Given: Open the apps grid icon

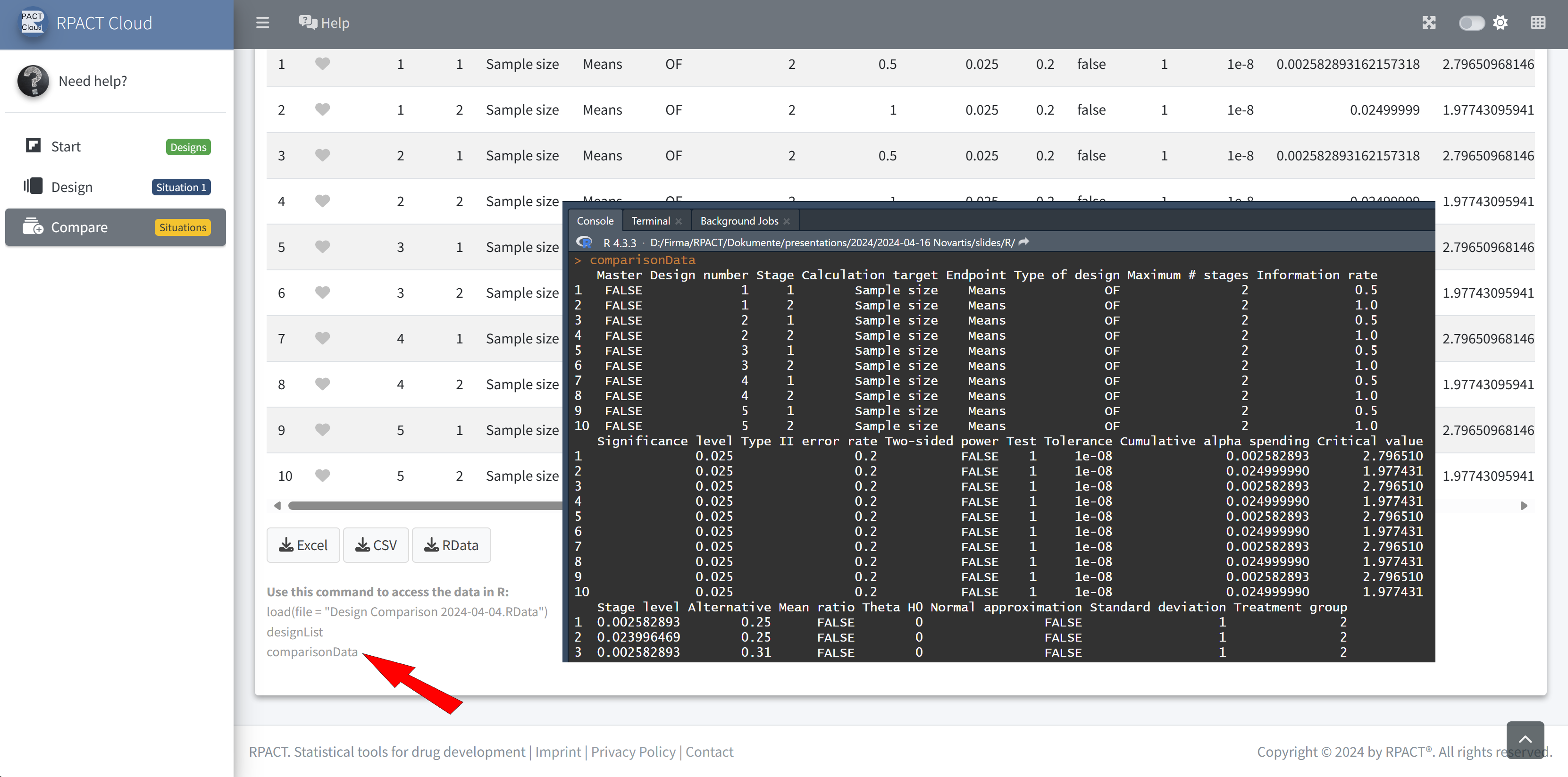Looking at the screenshot, I should point(1538,23).
